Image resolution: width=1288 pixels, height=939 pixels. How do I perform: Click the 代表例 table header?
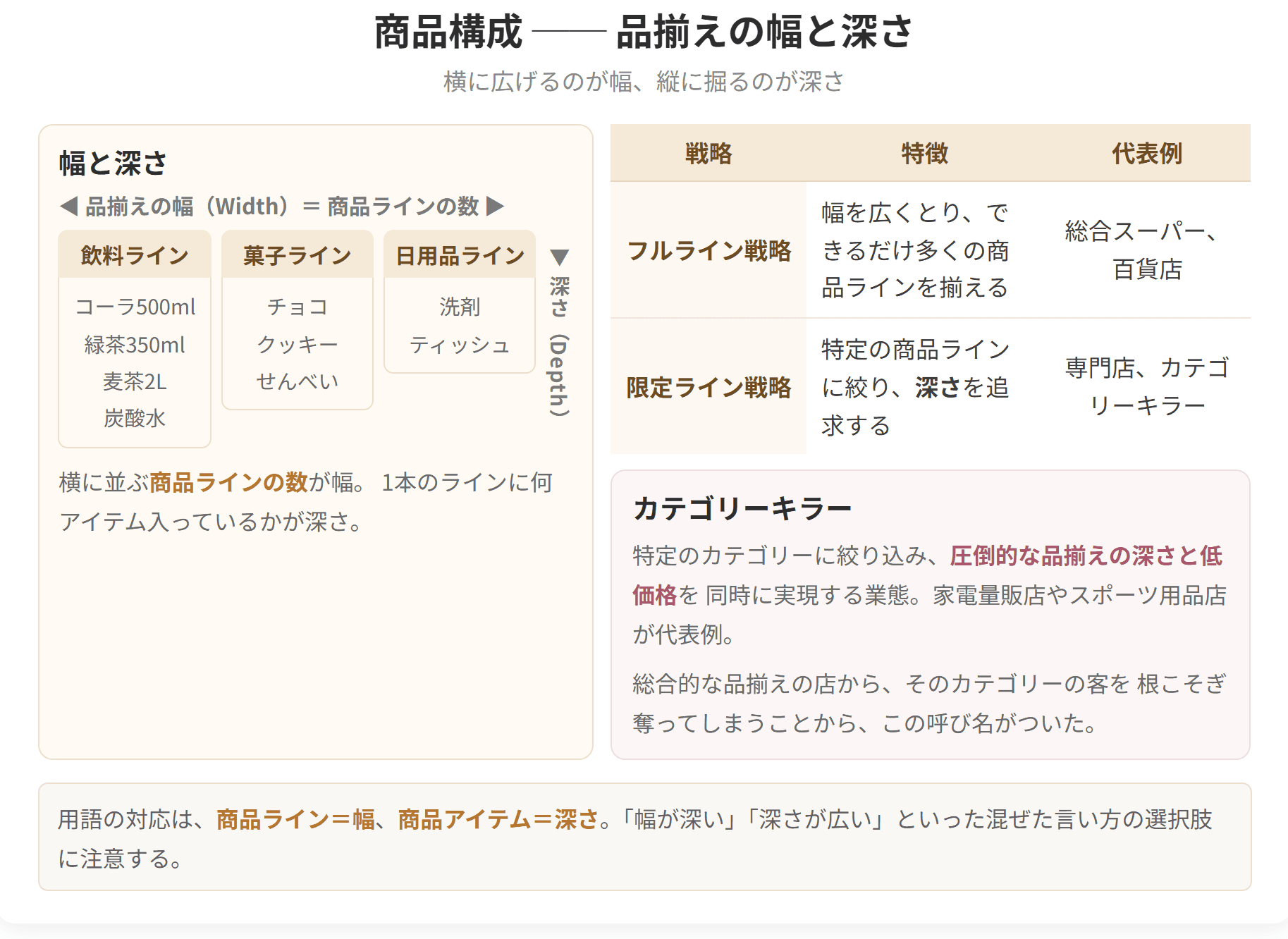[x=1147, y=153]
